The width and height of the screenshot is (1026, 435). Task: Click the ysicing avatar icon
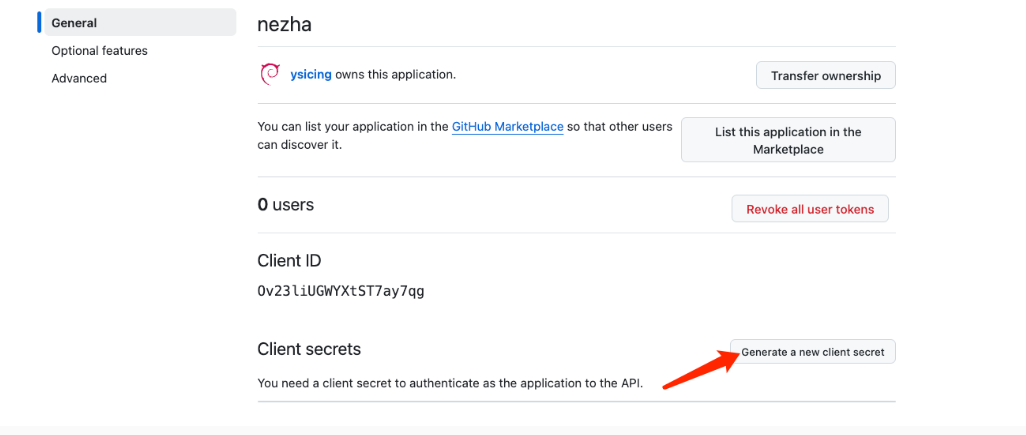[269, 74]
